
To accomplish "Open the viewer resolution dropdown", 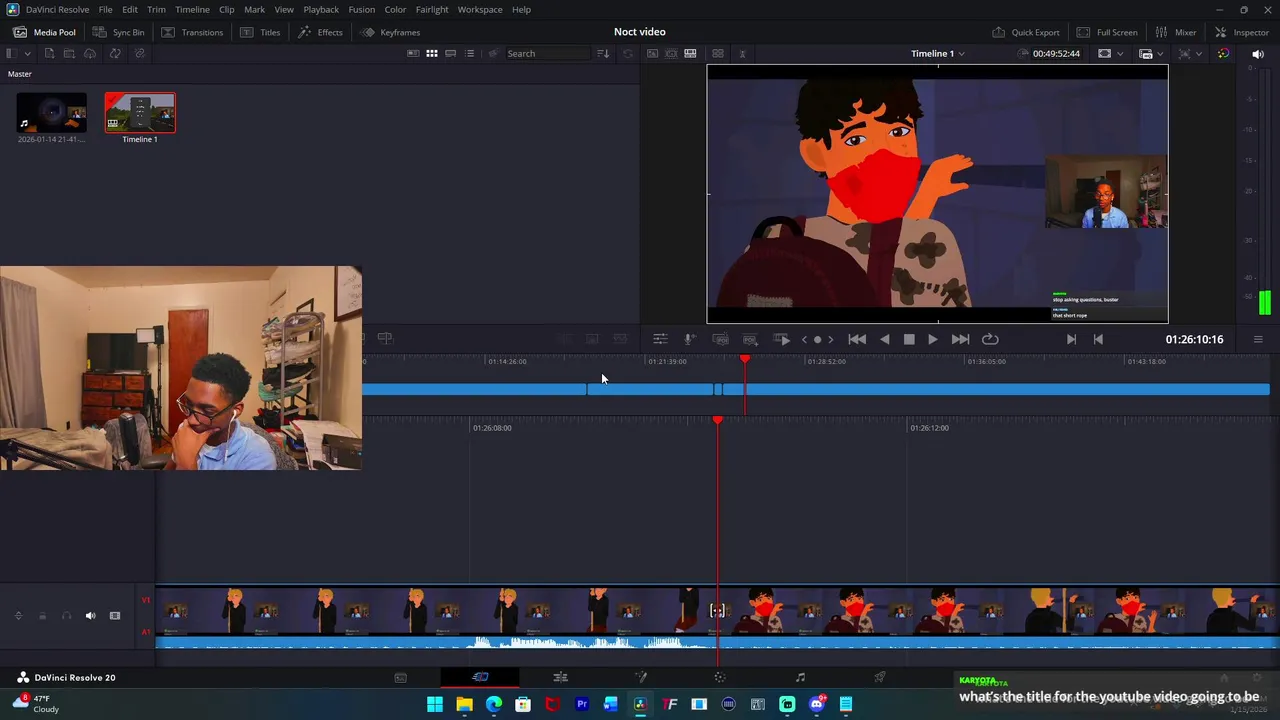I will (x=1110, y=53).
